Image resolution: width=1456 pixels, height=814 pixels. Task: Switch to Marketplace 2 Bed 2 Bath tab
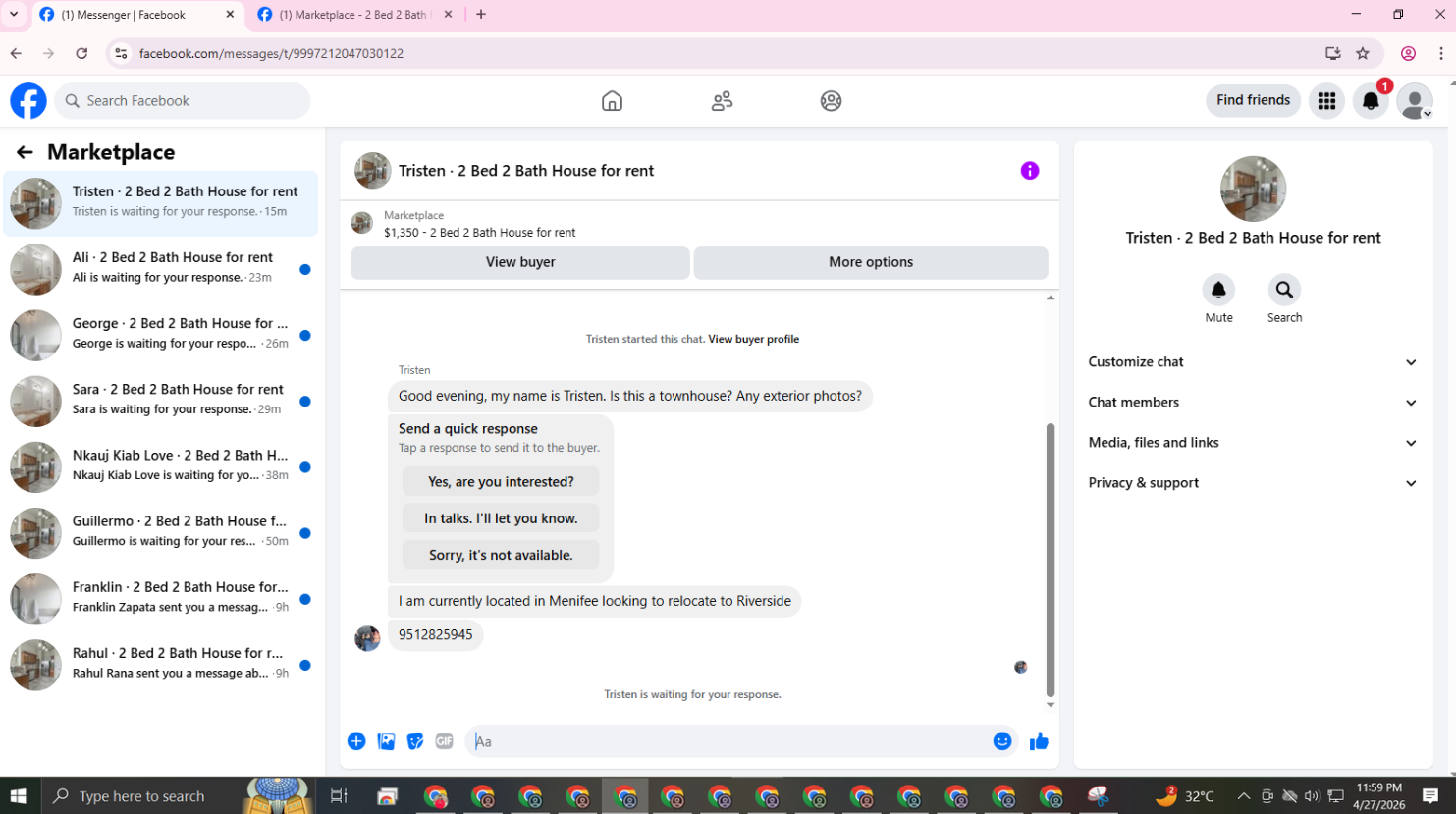point(354,15)
